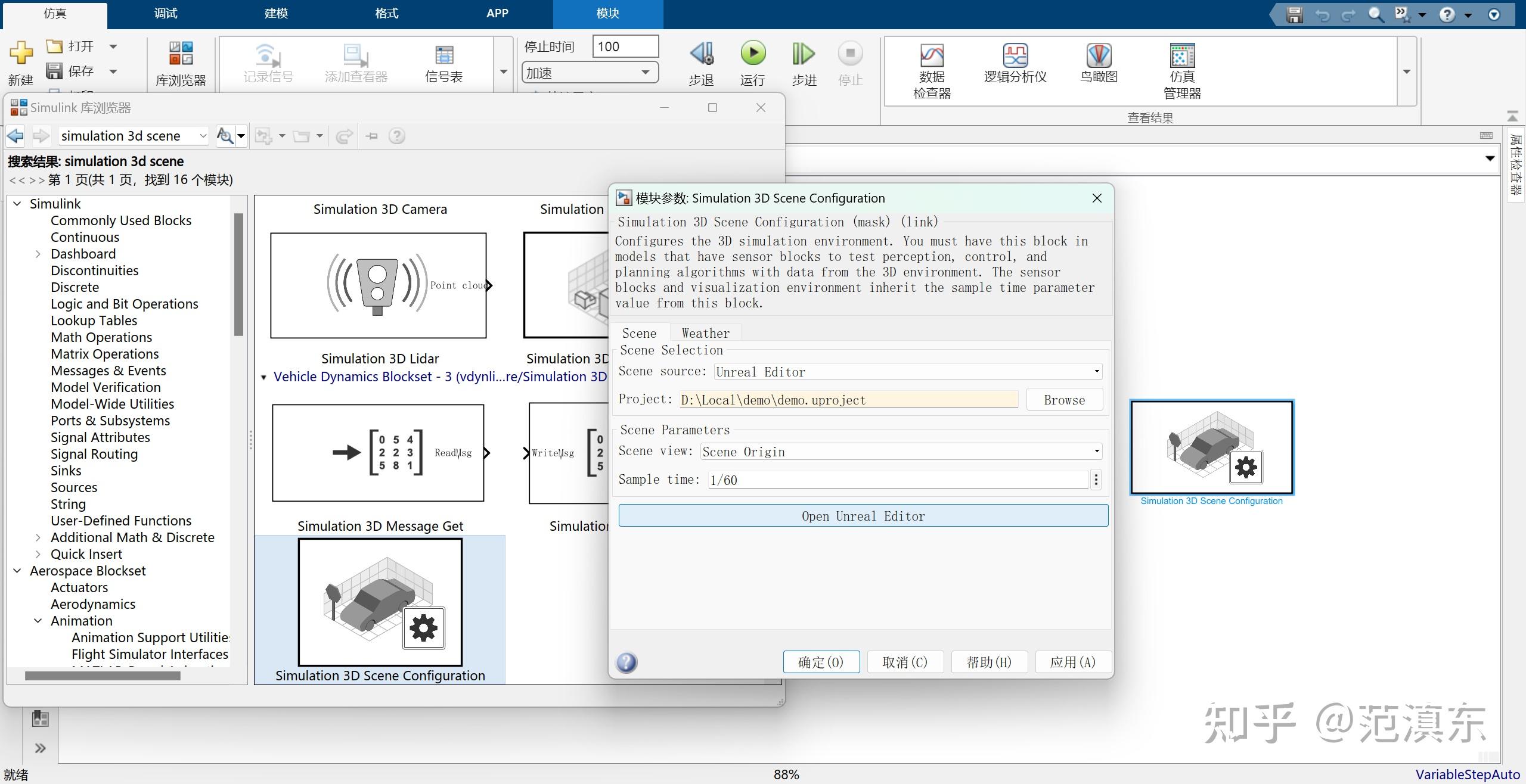Open the library search text dropdown arrow
1526x784 pixels.
[203, 136]
